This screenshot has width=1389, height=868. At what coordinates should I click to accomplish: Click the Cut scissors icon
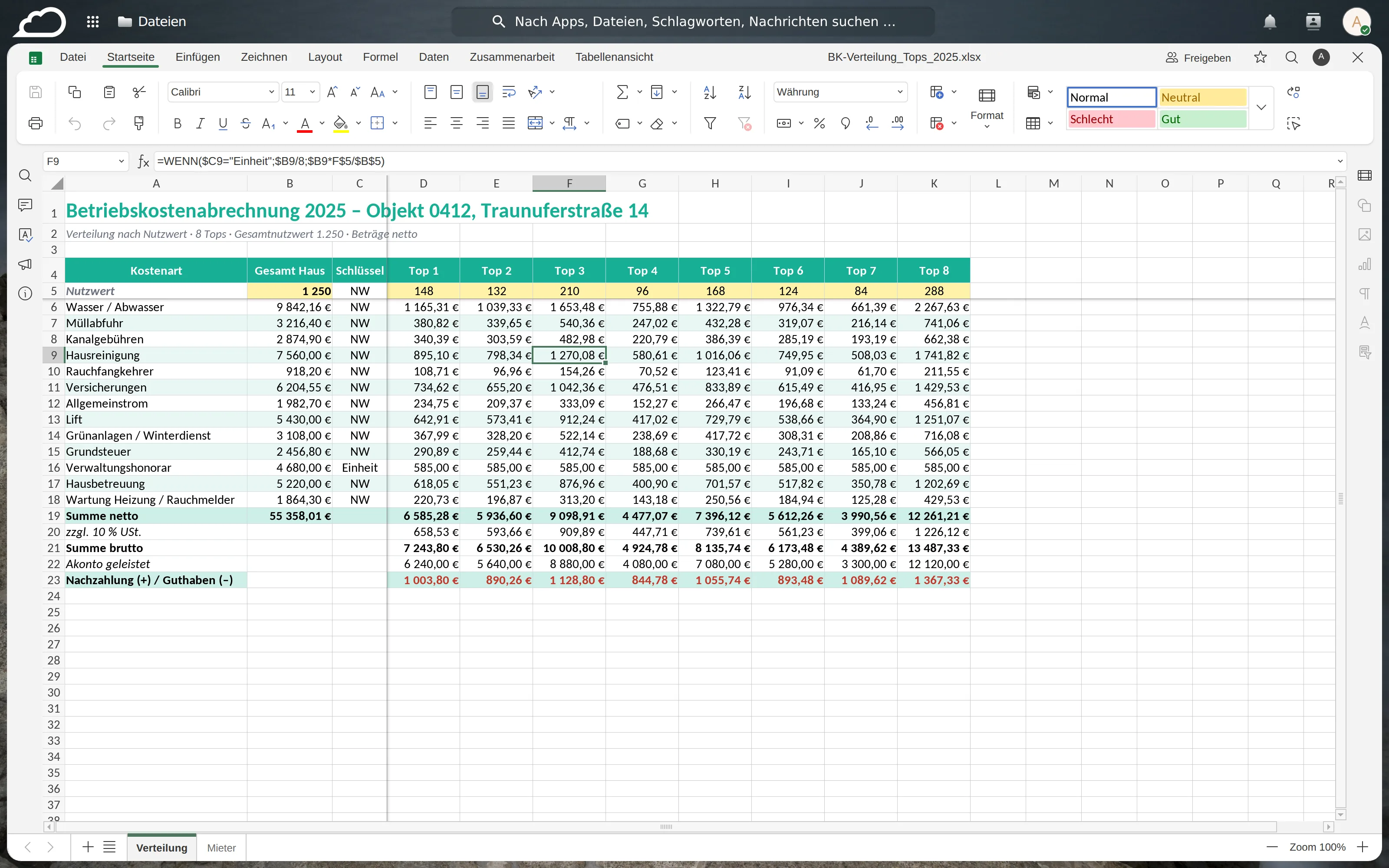click(x=139, y=92)
